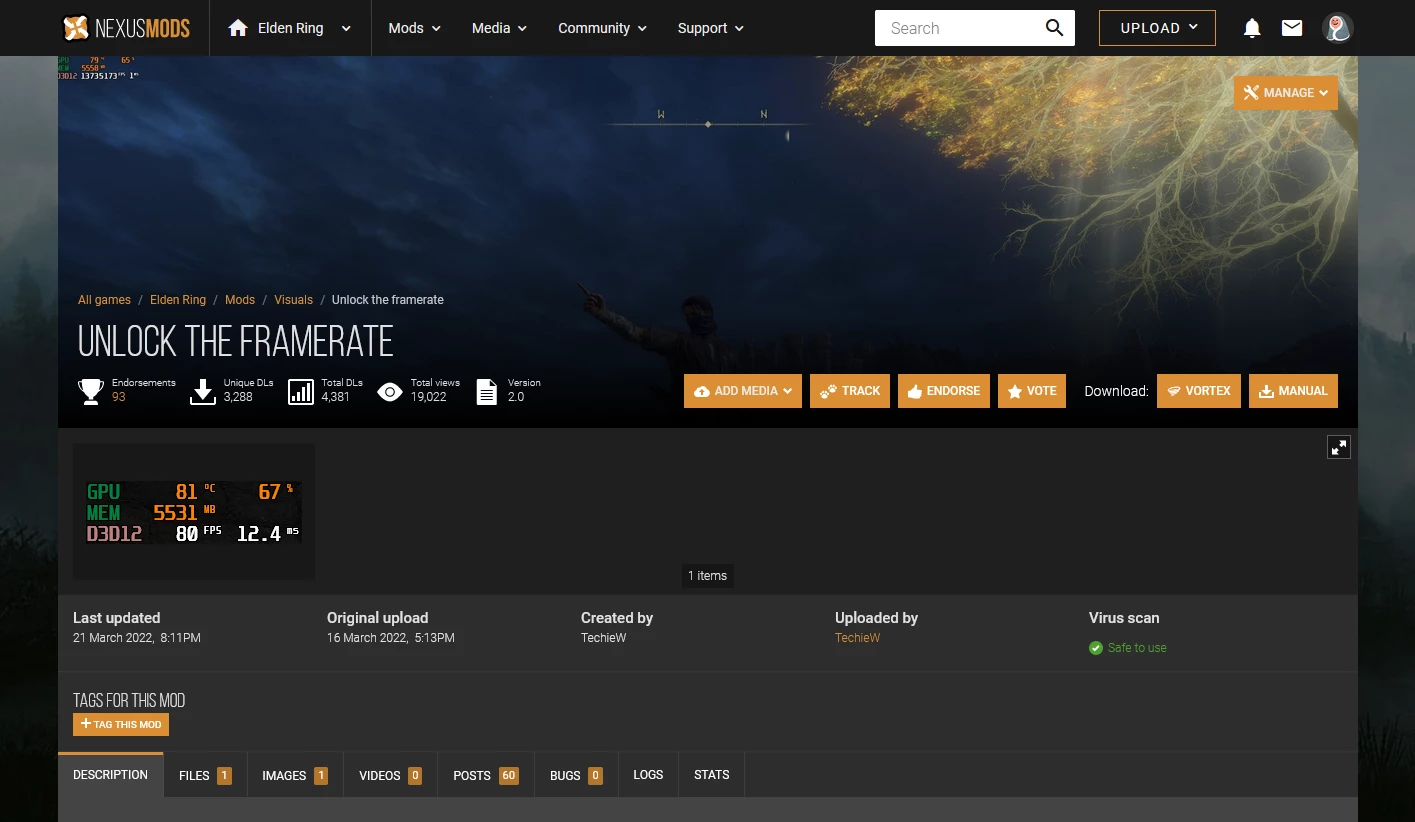1415x822 pixels.
Task: Open the GPU overlay screenshot thumbnail
Action: point(194,512)
